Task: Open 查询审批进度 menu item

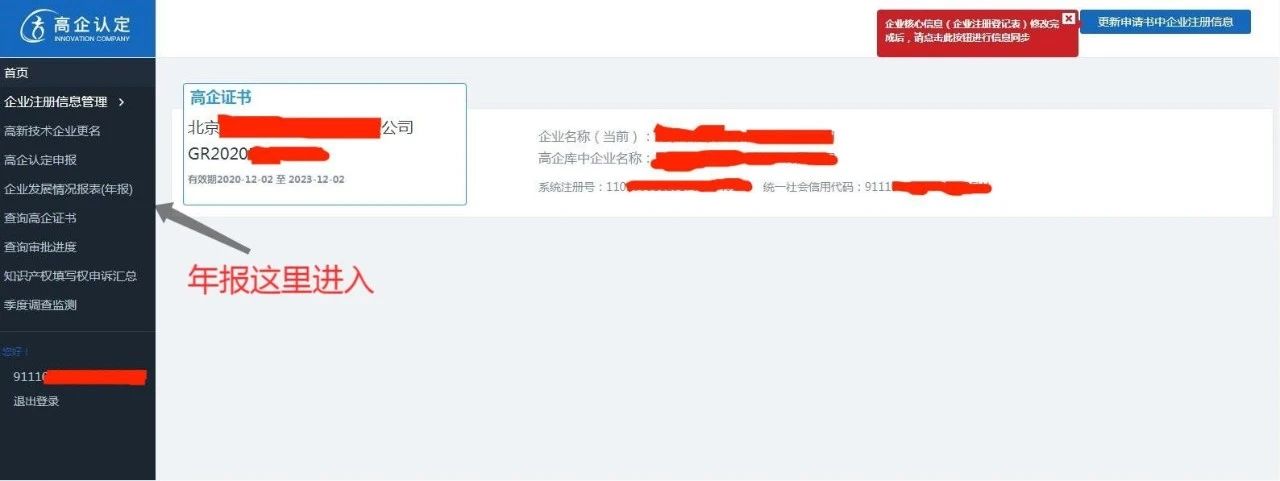Action: click(40, 247)
